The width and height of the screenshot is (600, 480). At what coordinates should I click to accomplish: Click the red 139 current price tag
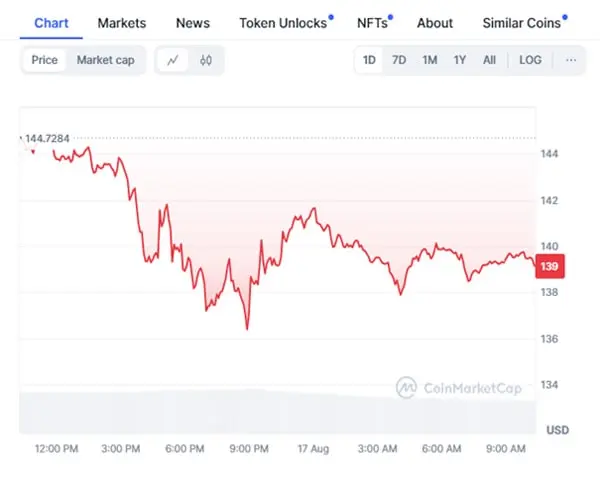[549, 266]
